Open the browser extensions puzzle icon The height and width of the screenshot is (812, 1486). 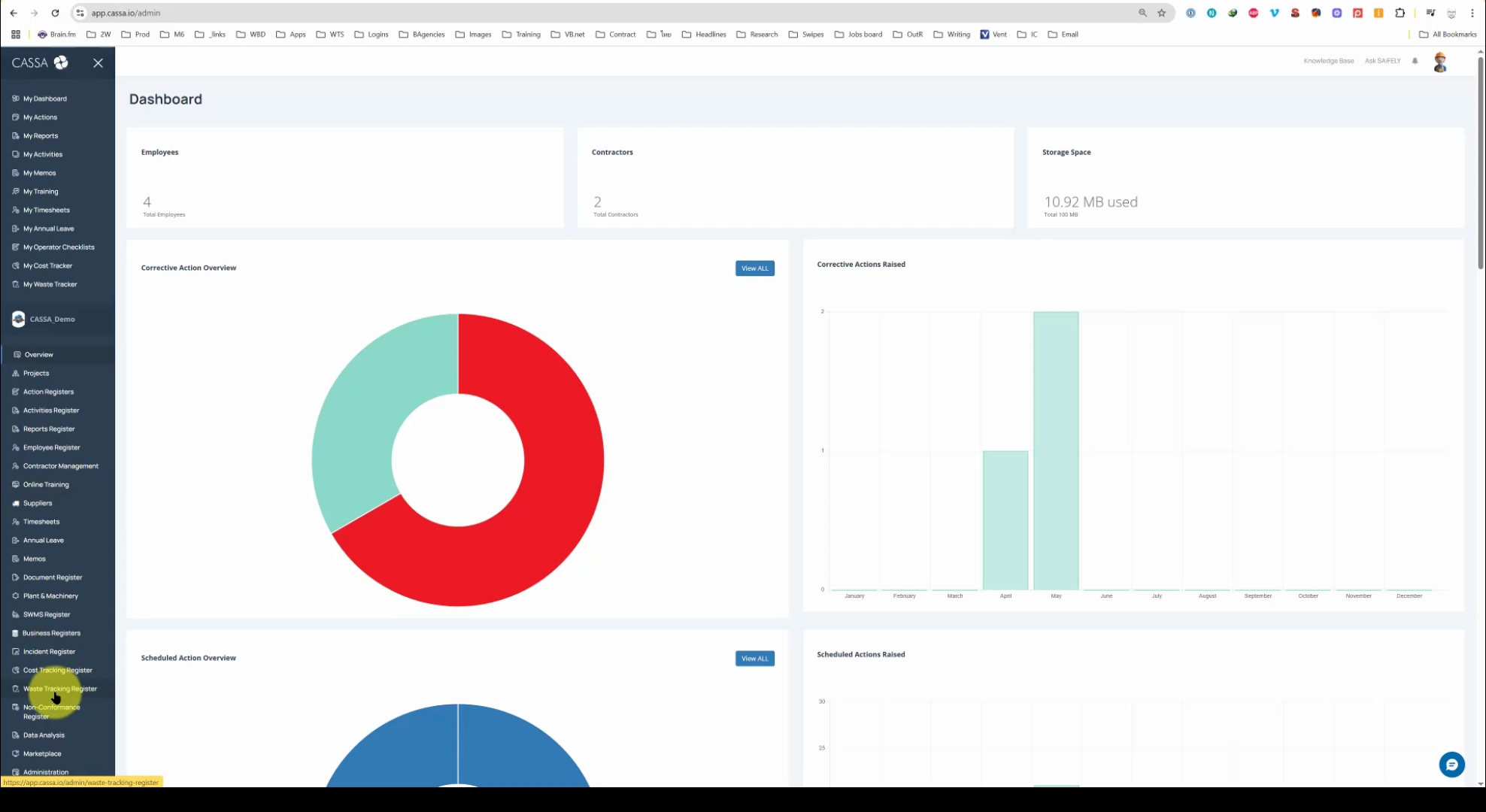1400,13
